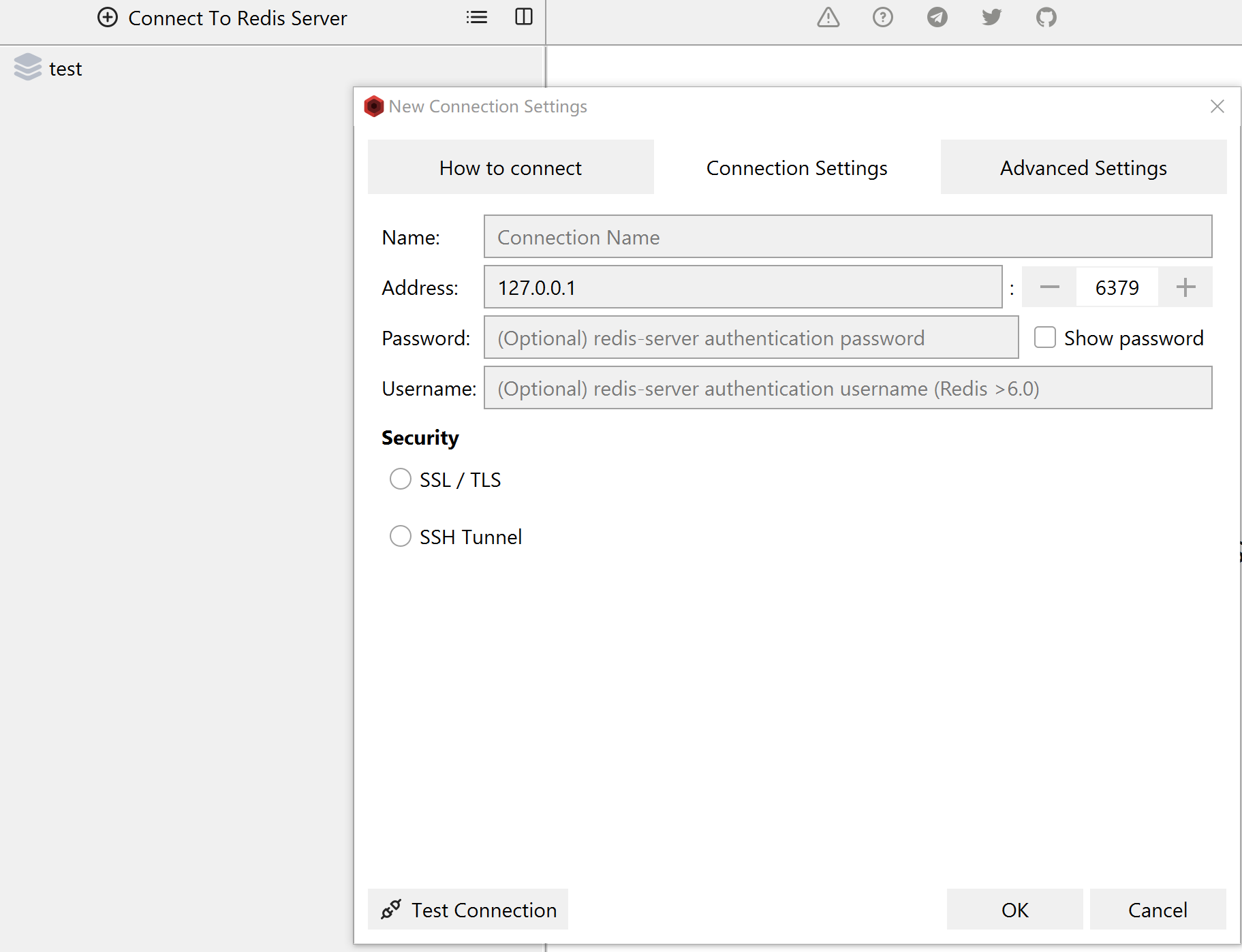The width and height of the screenshot is (1242, 952).
Task: Confirm the dialog with OK
Action: (1015, 909)
